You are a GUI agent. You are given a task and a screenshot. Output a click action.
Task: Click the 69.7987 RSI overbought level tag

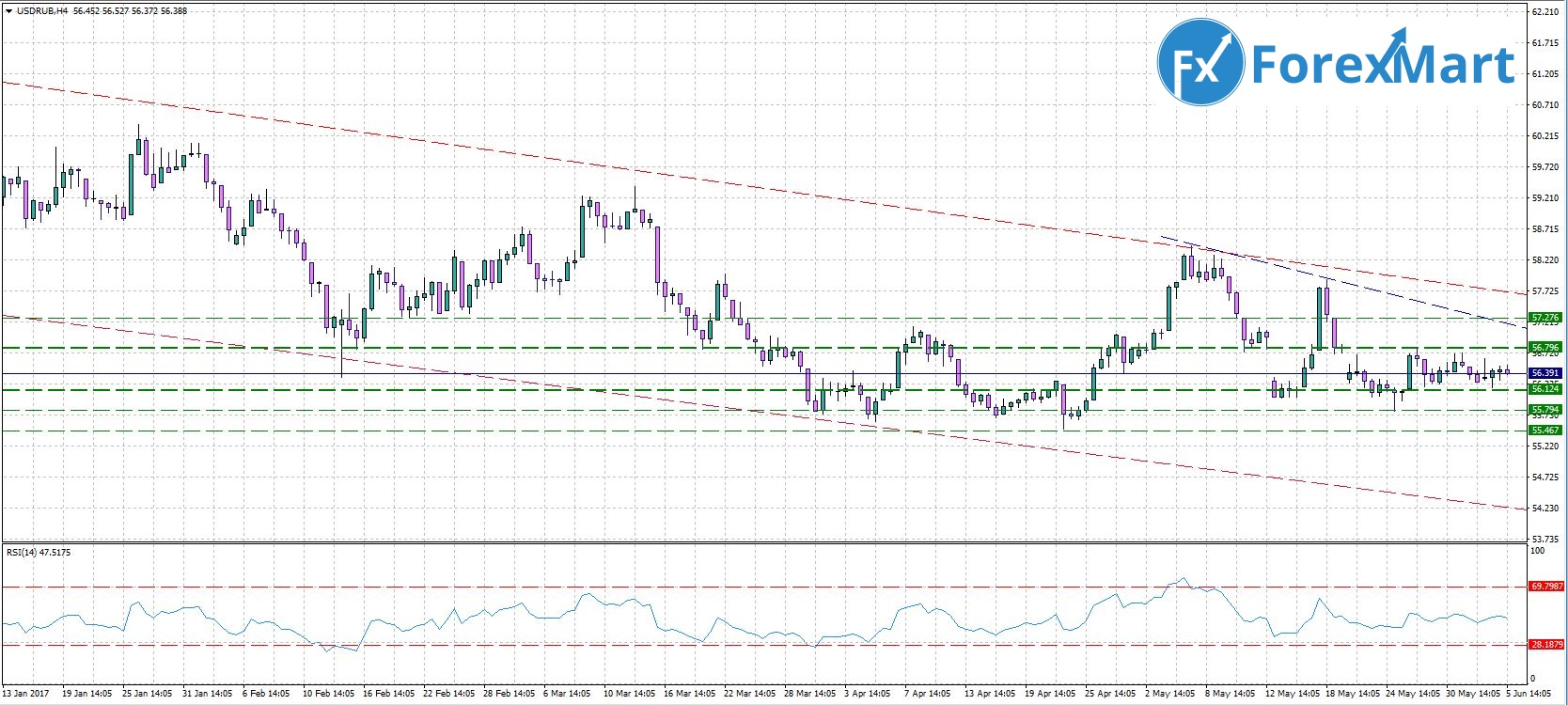coord(1546,587)
